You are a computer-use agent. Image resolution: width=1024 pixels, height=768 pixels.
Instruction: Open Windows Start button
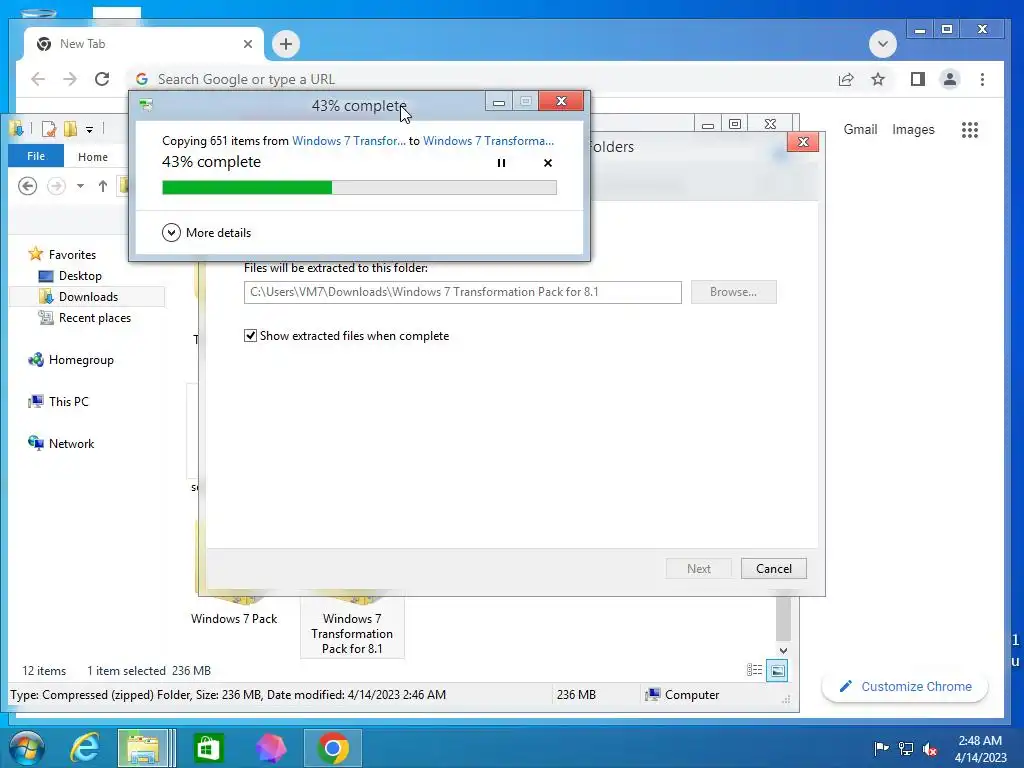[x=26, y=748]
